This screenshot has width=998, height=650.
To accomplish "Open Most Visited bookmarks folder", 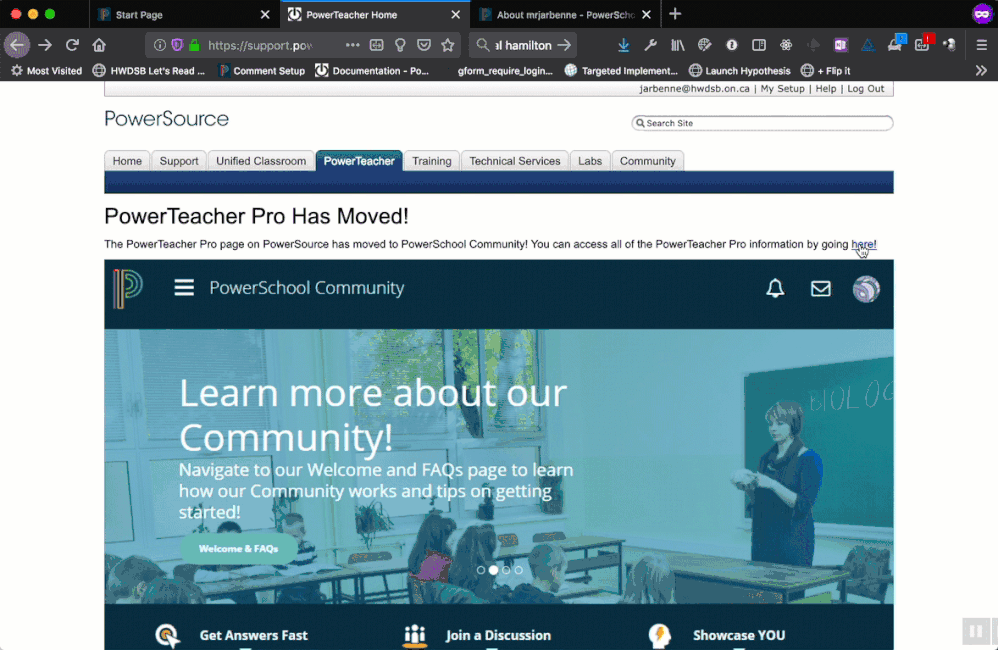I will point(46,71).
